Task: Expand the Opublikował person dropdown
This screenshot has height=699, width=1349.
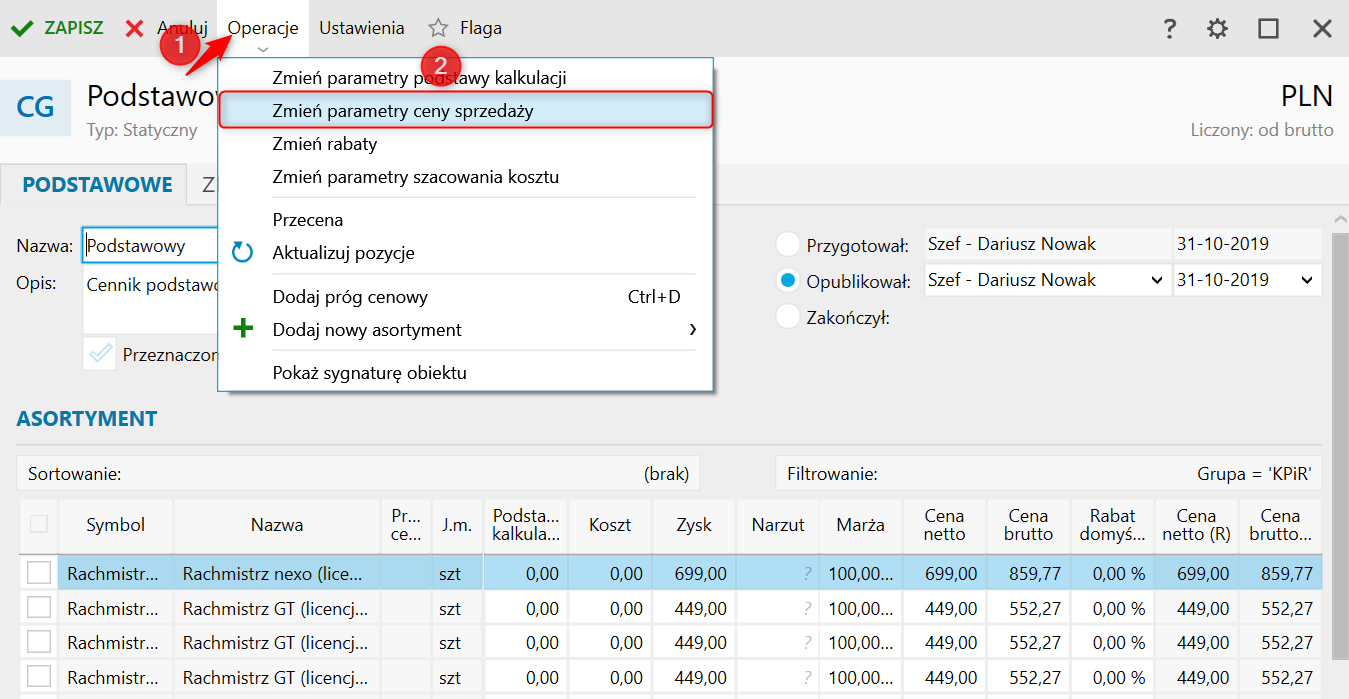Action: tap(1156, 281)
